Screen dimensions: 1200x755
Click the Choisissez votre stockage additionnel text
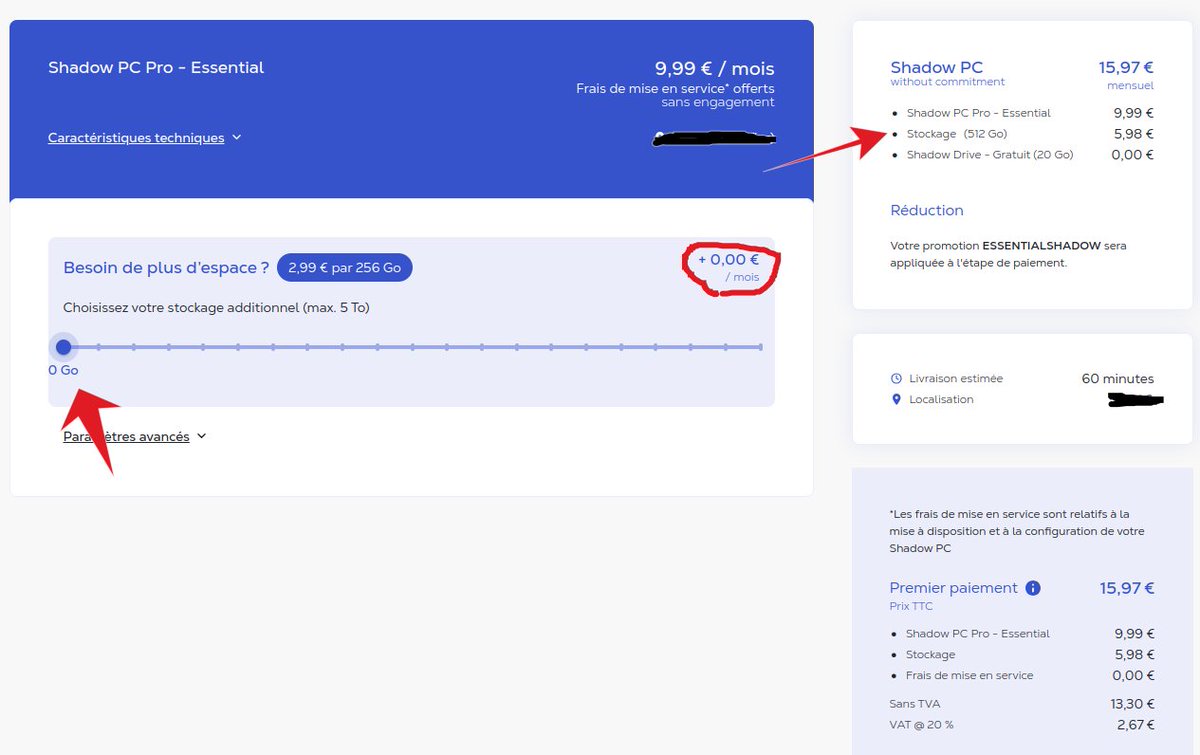coord(216,308)
